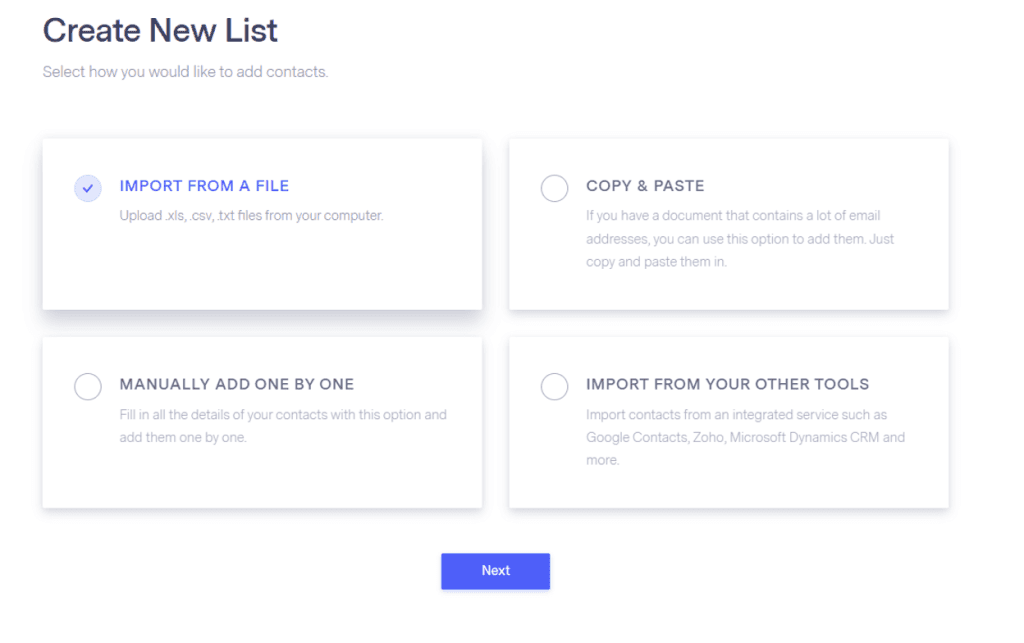Click the 'Upload .xls, .csv, .txt files' description

tap(251, 215)
